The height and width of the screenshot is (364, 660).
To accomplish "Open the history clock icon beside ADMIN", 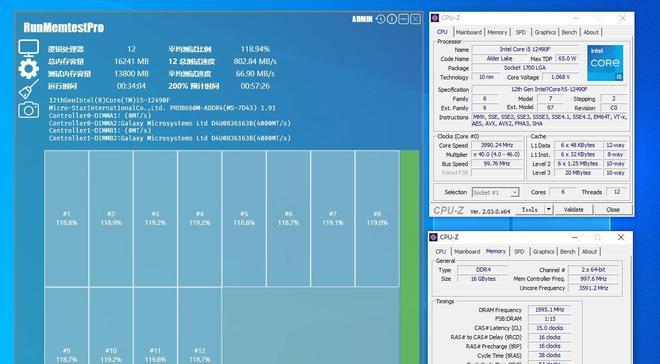I will point(381,19).
